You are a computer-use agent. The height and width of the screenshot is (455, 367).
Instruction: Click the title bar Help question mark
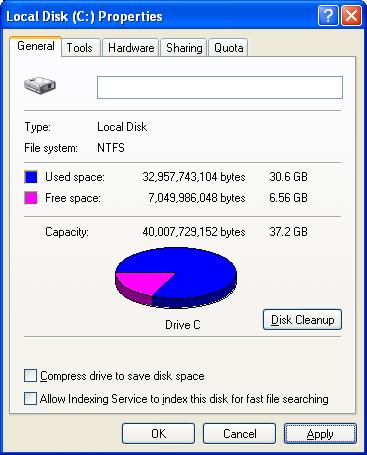click(x=328, y=16)
